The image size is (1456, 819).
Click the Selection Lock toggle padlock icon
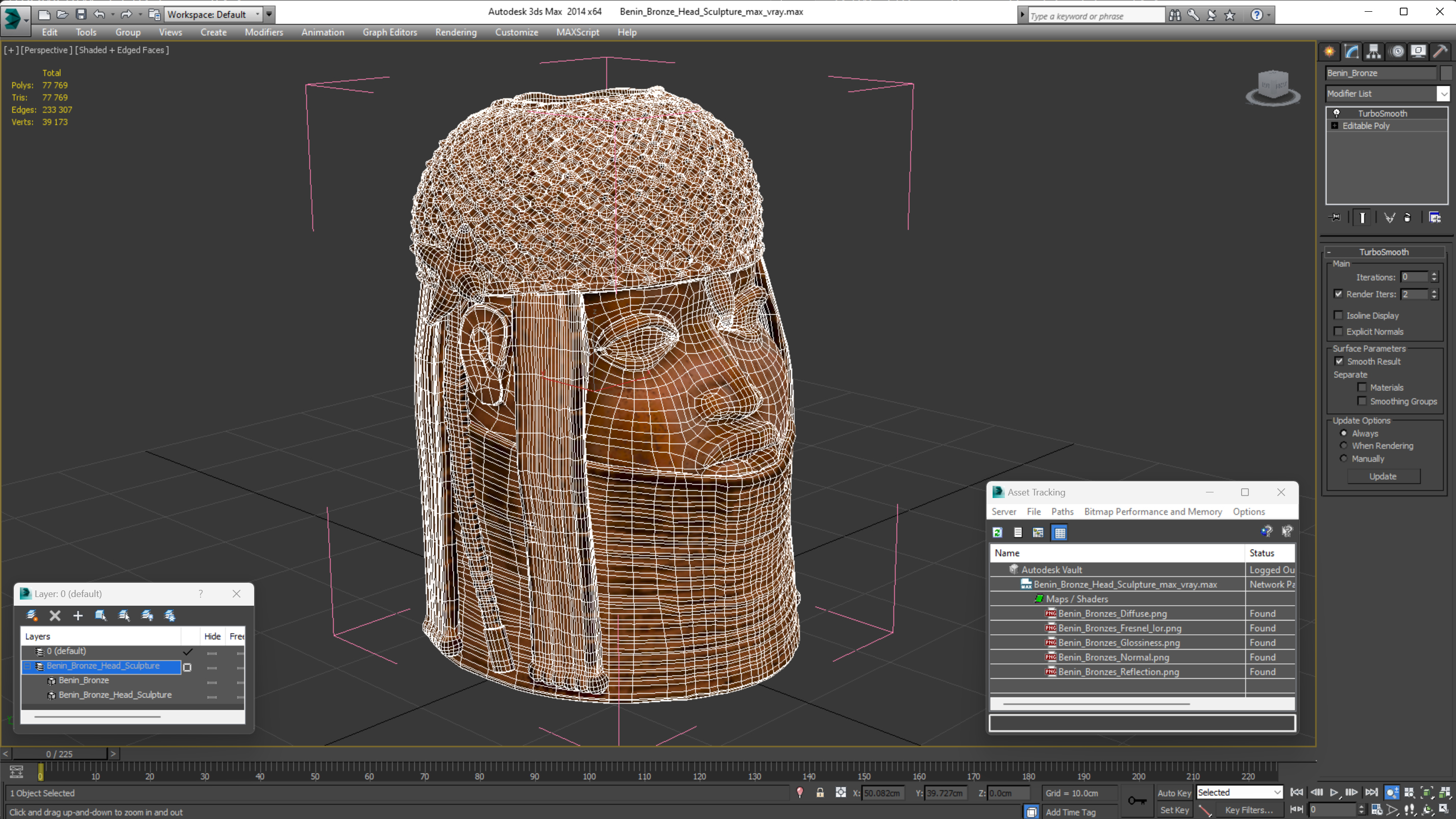click(x=820, y=792)
